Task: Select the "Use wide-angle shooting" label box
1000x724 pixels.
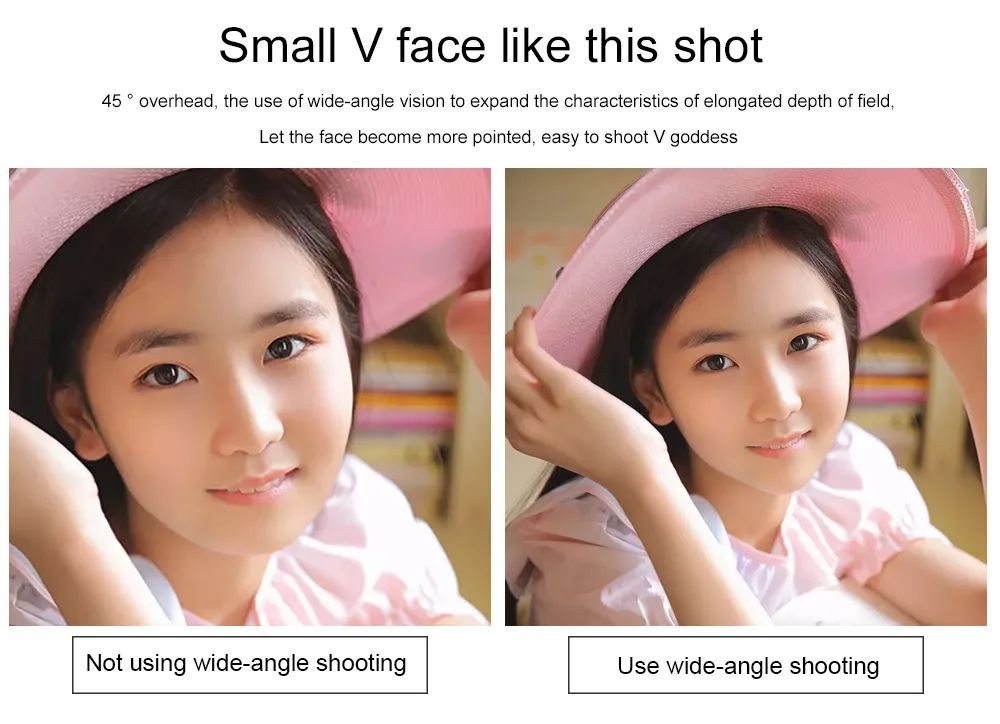Action: 746,664
